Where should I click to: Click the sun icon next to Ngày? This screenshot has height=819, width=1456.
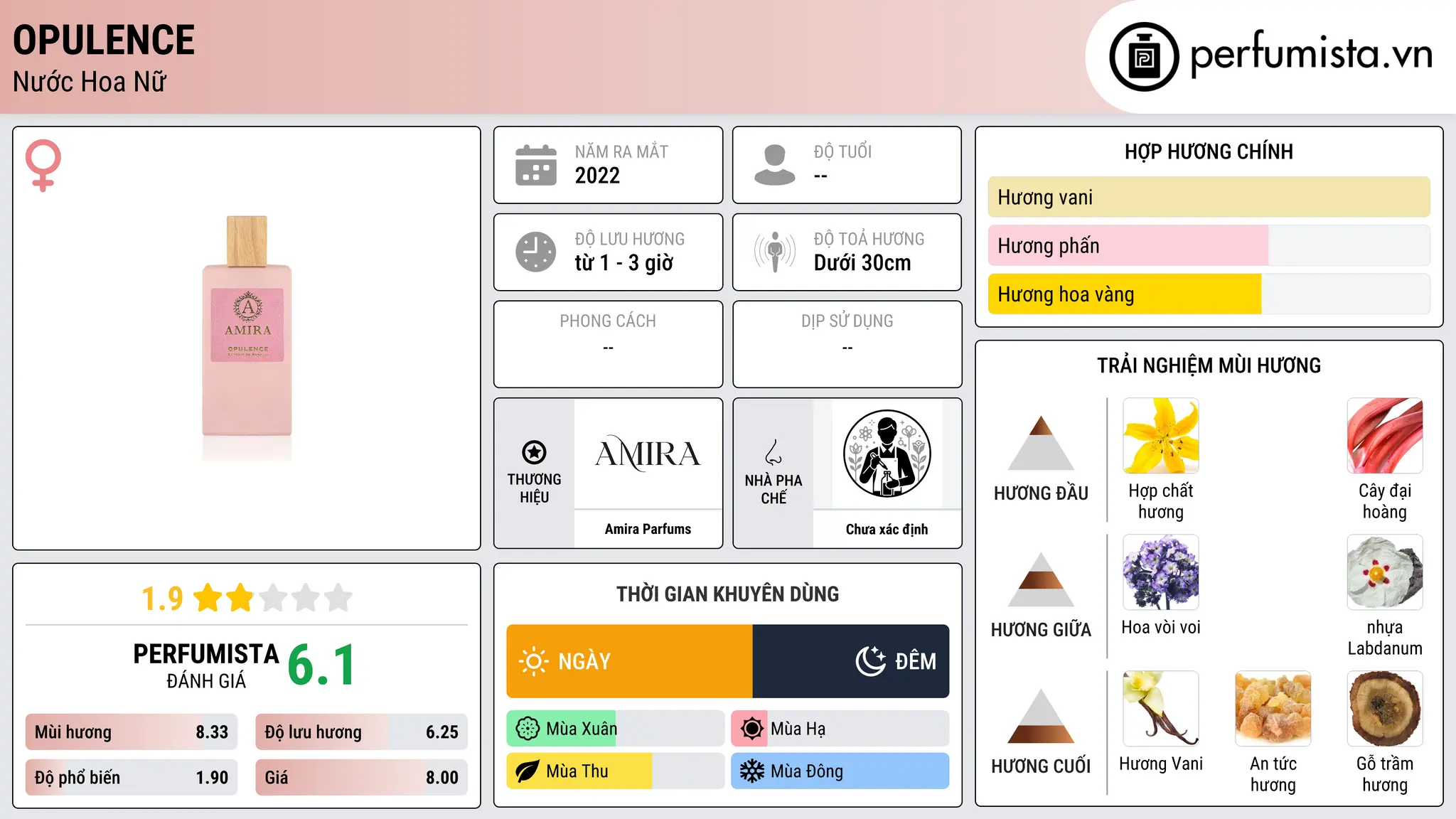(533, 661)
